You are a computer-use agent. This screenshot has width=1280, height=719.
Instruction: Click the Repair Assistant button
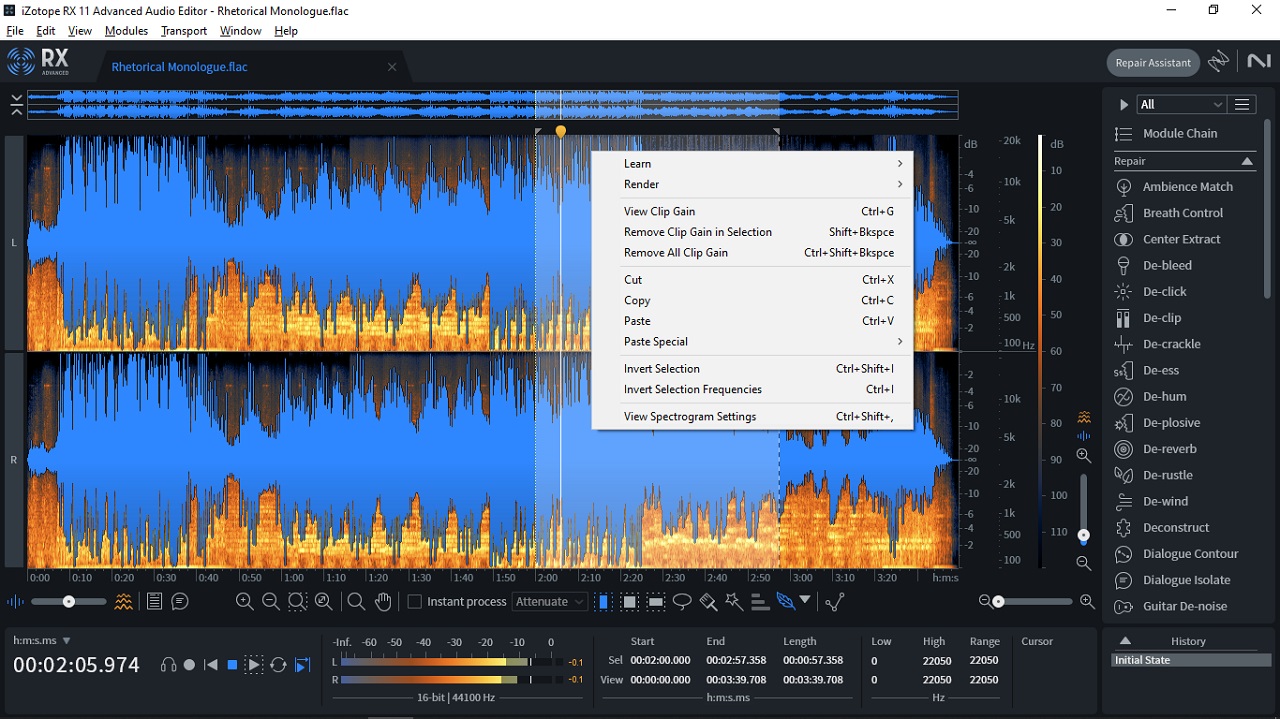pyautogui.click(x=1153, y=63)
